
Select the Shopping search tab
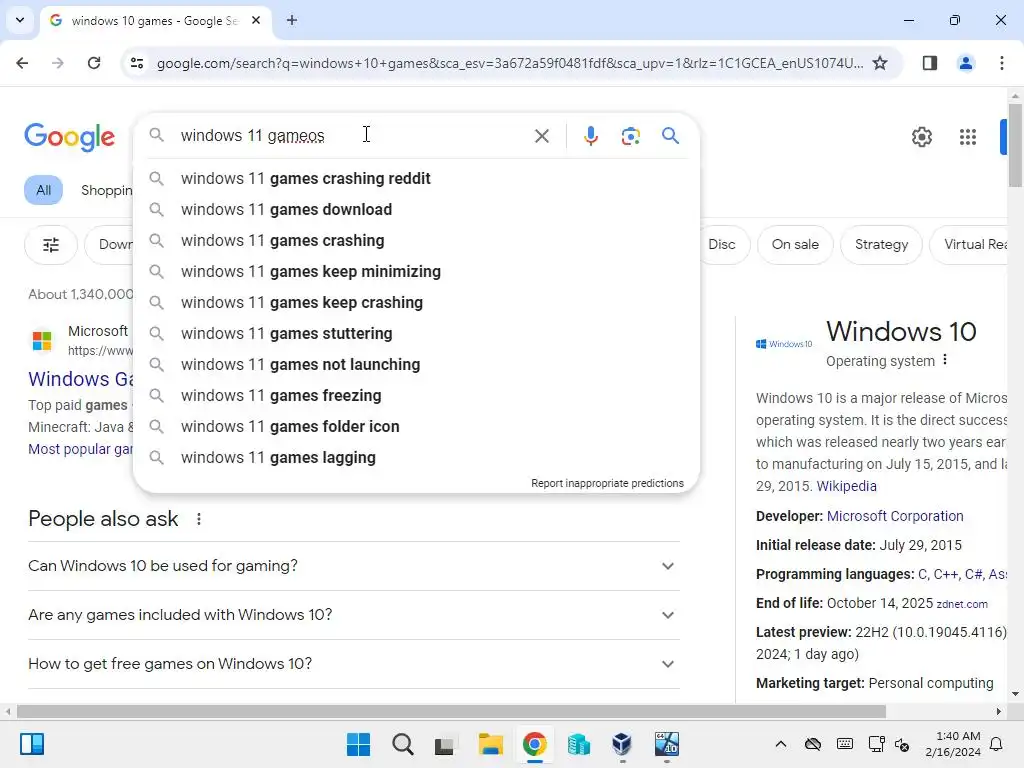pyautogui.click(x=106, y=190)
